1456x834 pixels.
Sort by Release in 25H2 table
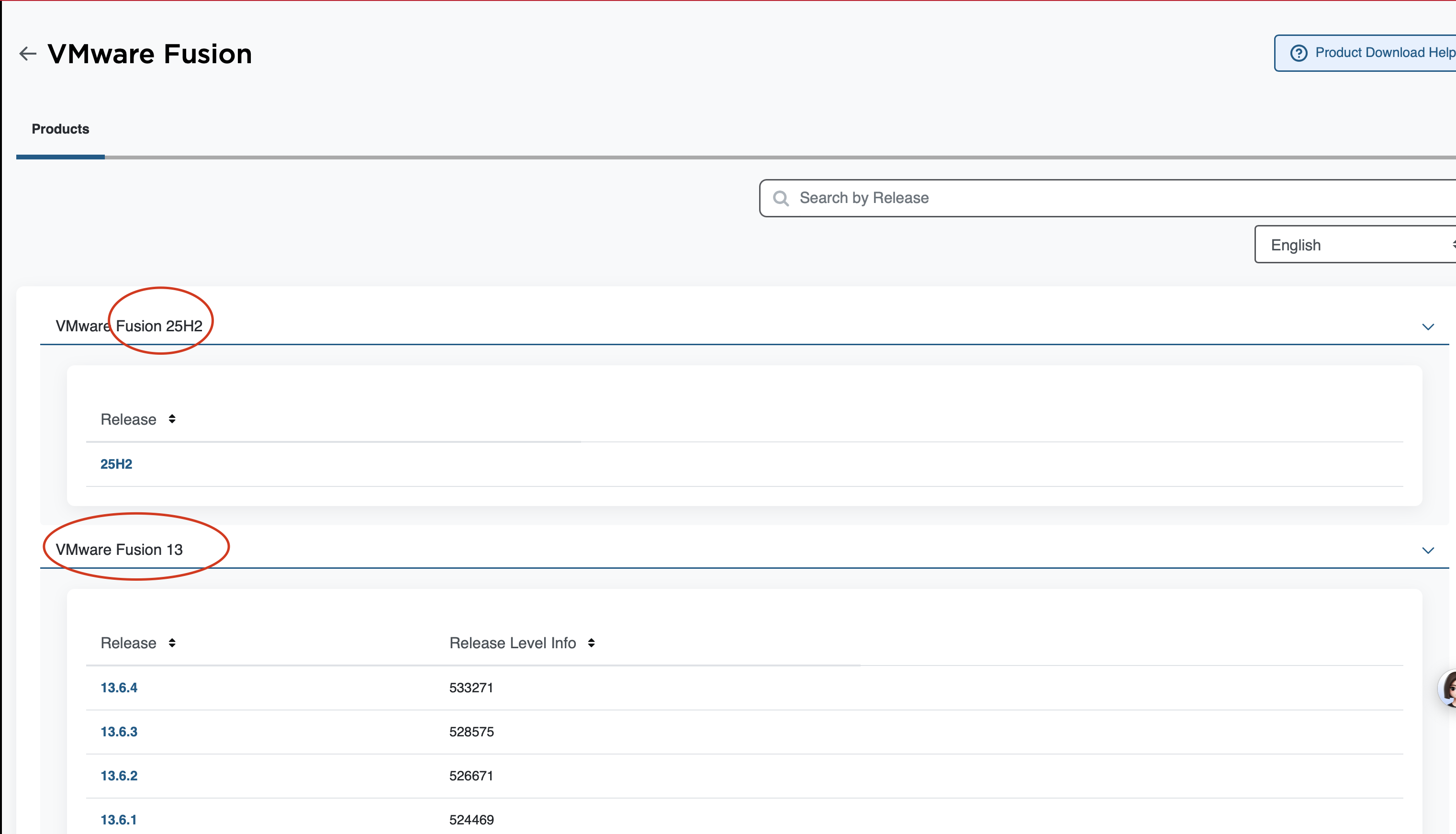click(x=172, y=419)
